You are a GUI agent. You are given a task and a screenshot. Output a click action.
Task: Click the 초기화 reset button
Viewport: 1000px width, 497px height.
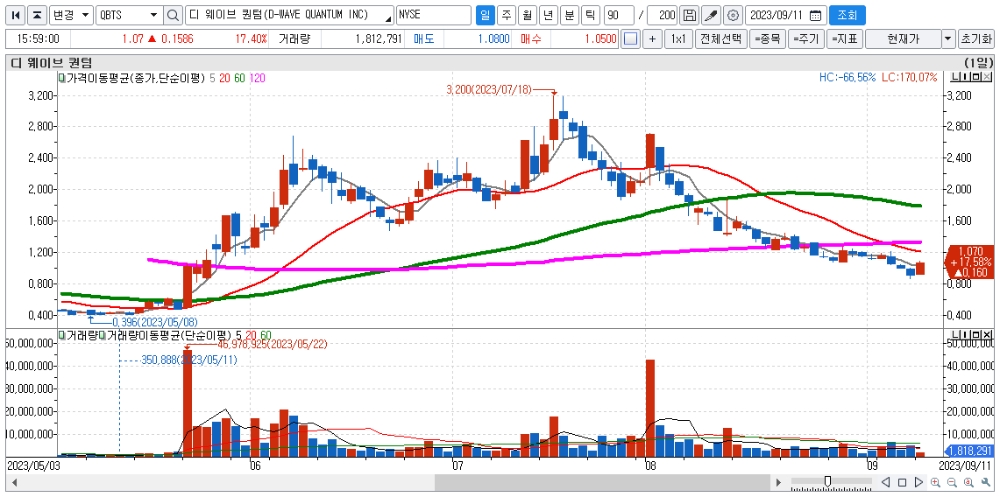point(976,39)
